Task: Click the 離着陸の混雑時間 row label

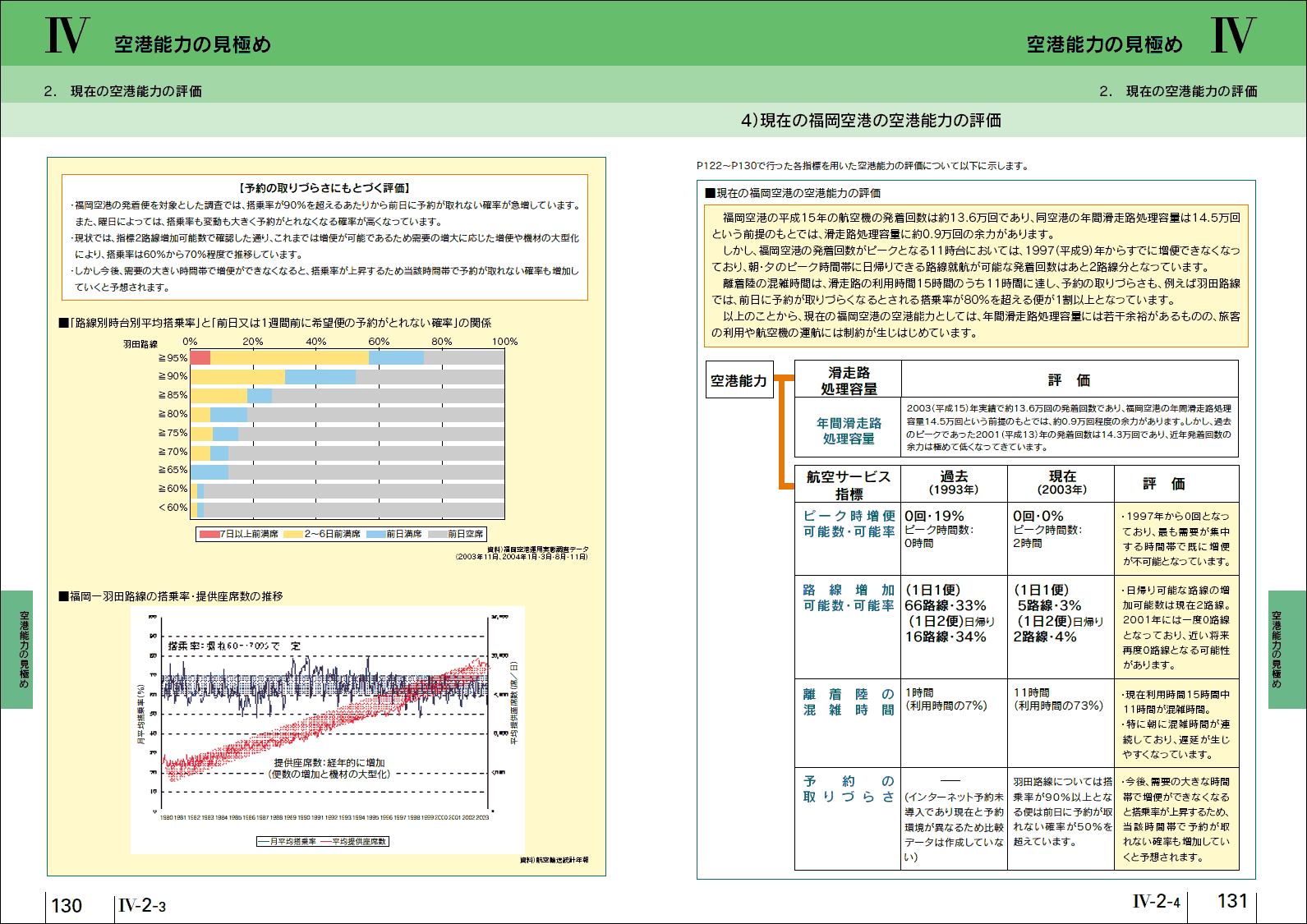Action: coord(849,702)
